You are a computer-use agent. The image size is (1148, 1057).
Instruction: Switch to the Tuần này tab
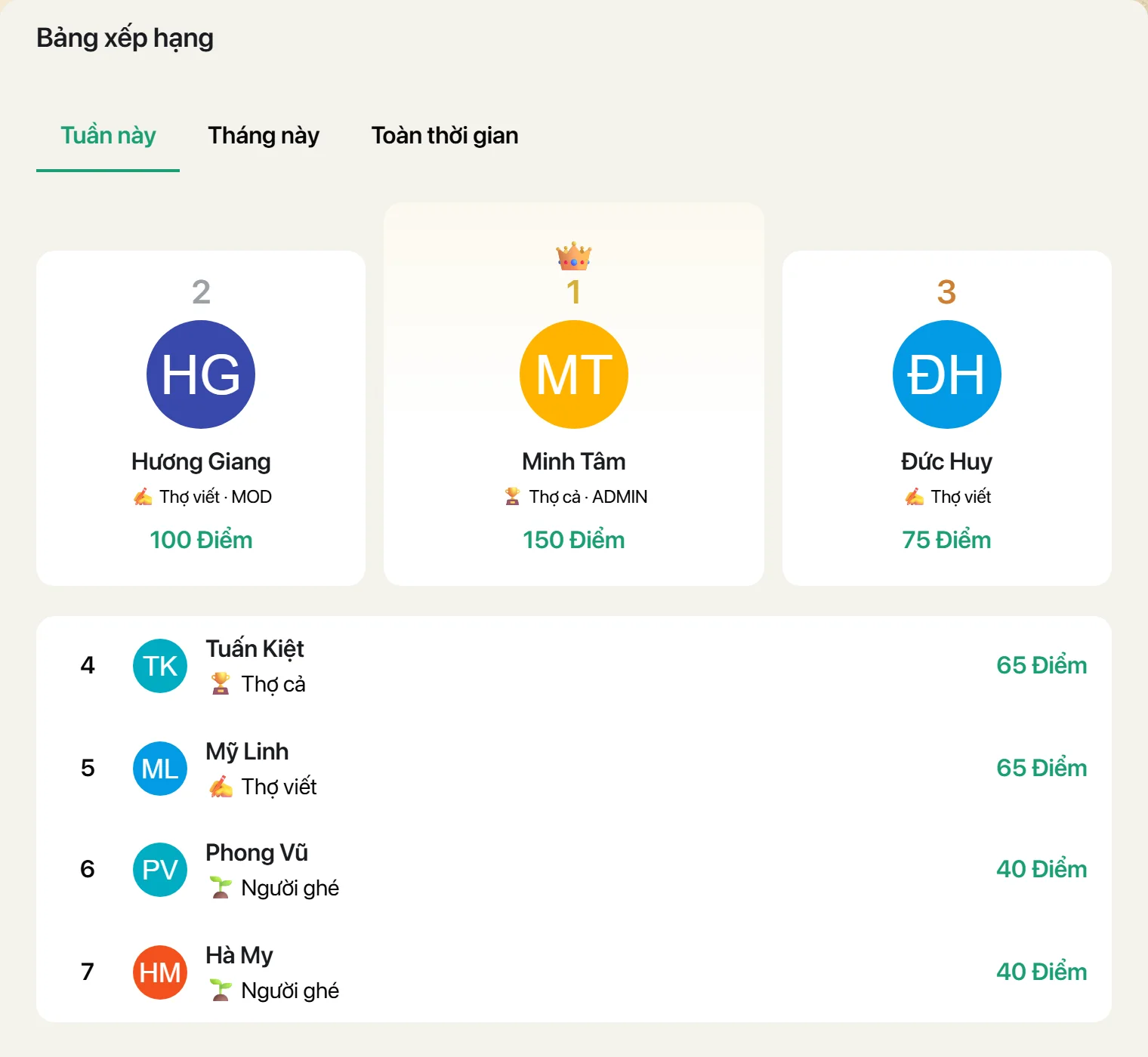point(108,136)
